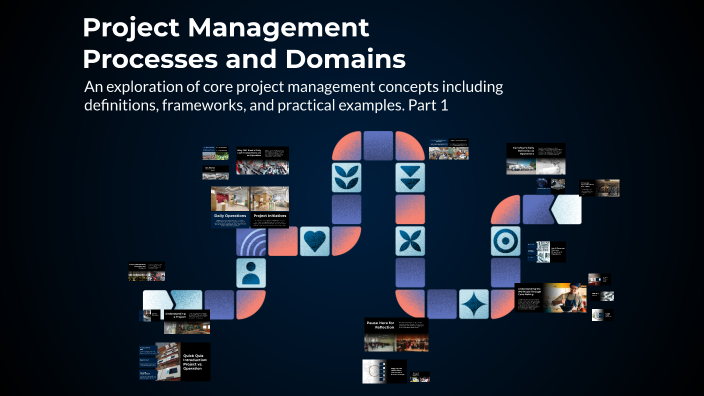Select the double downward triangles tile

[410, 178]
